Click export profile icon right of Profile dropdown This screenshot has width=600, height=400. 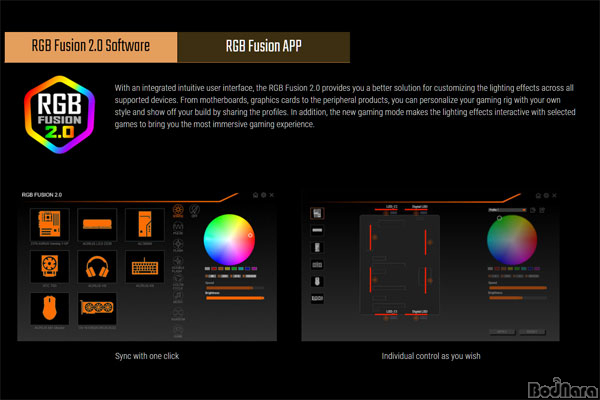click(542, 210)
